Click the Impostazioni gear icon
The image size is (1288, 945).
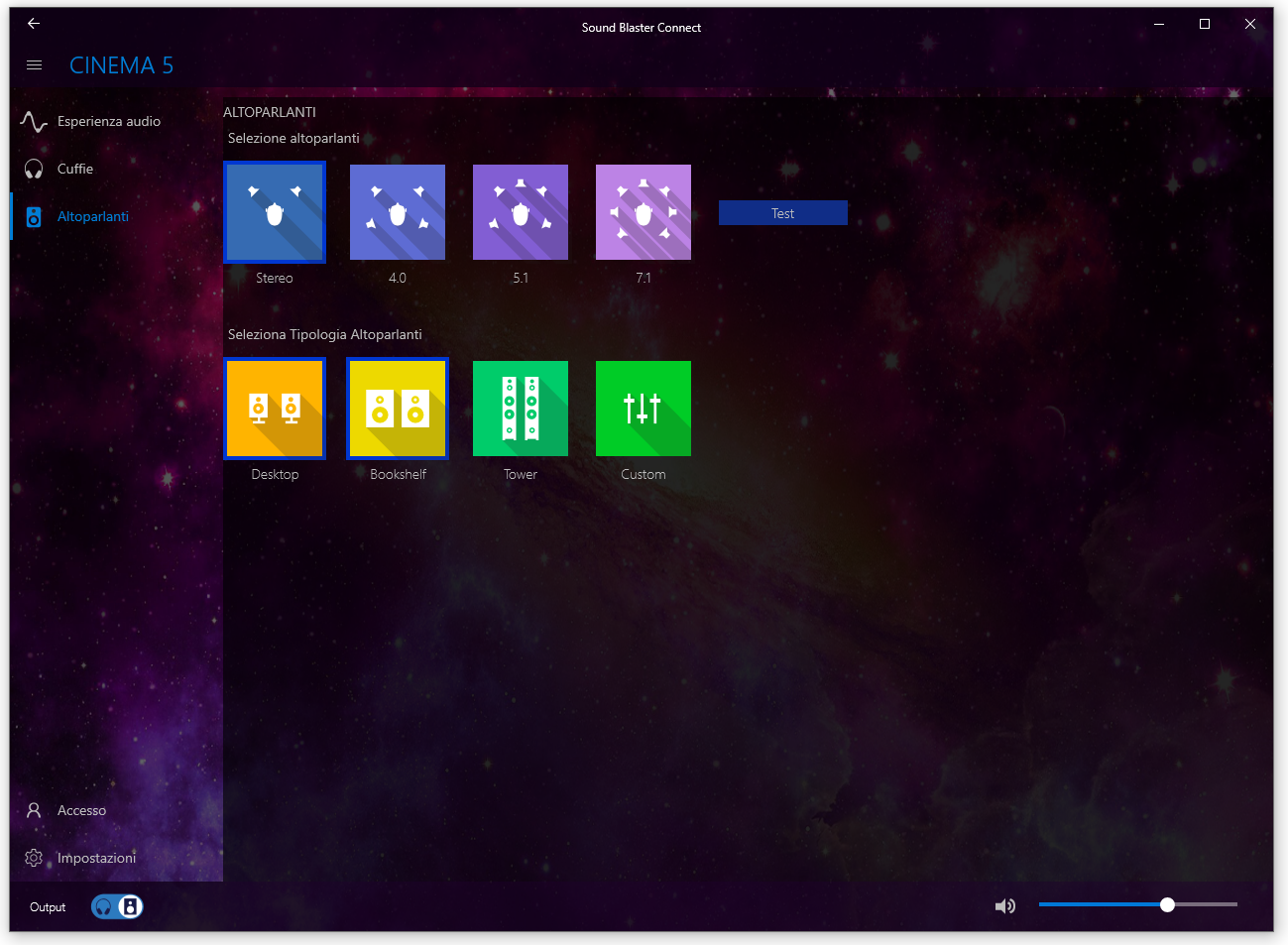pos(34,858)
